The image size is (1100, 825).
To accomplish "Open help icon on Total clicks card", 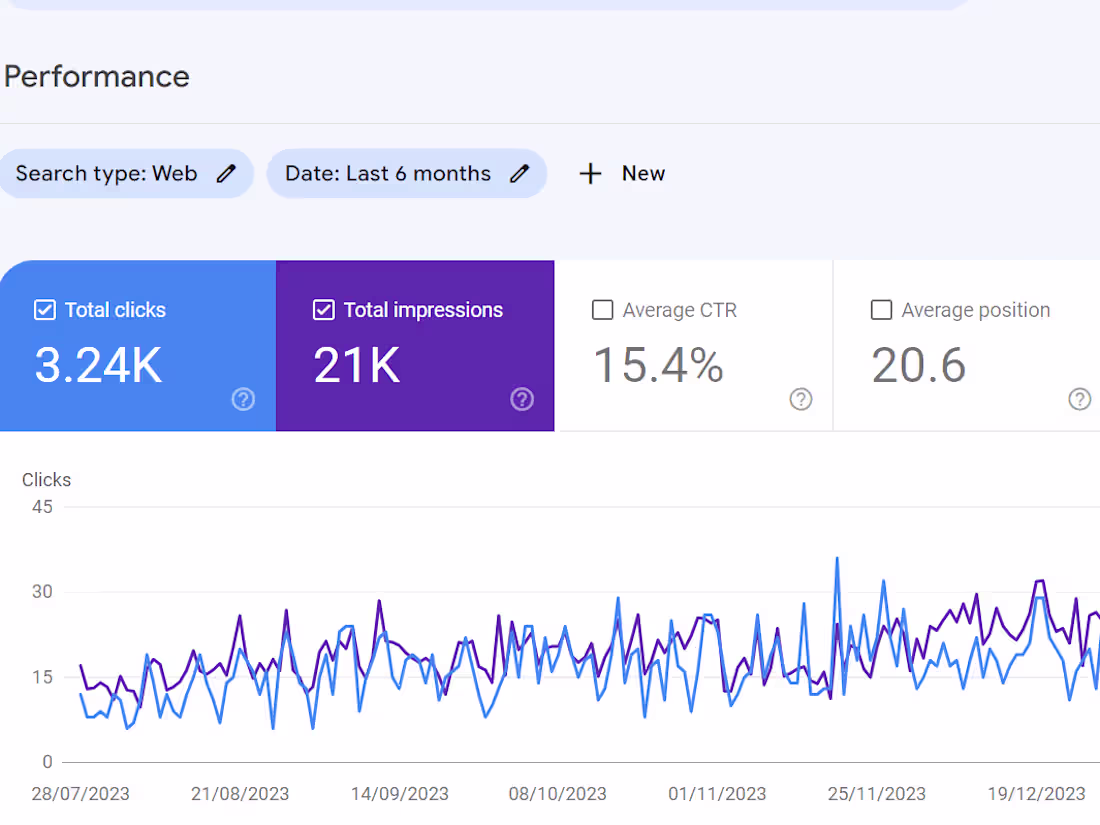I will pos(243,400).
